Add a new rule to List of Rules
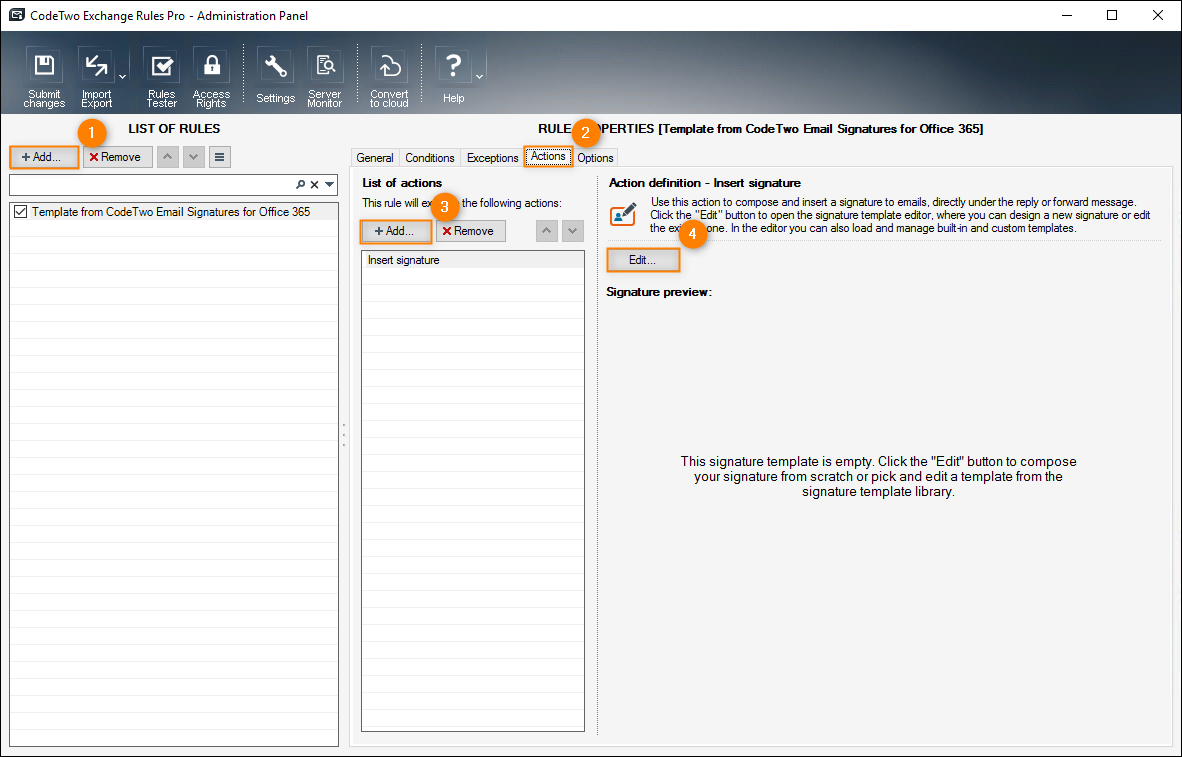The height and width of the screenshot is (757, 1182). click(x=44, y=157)
